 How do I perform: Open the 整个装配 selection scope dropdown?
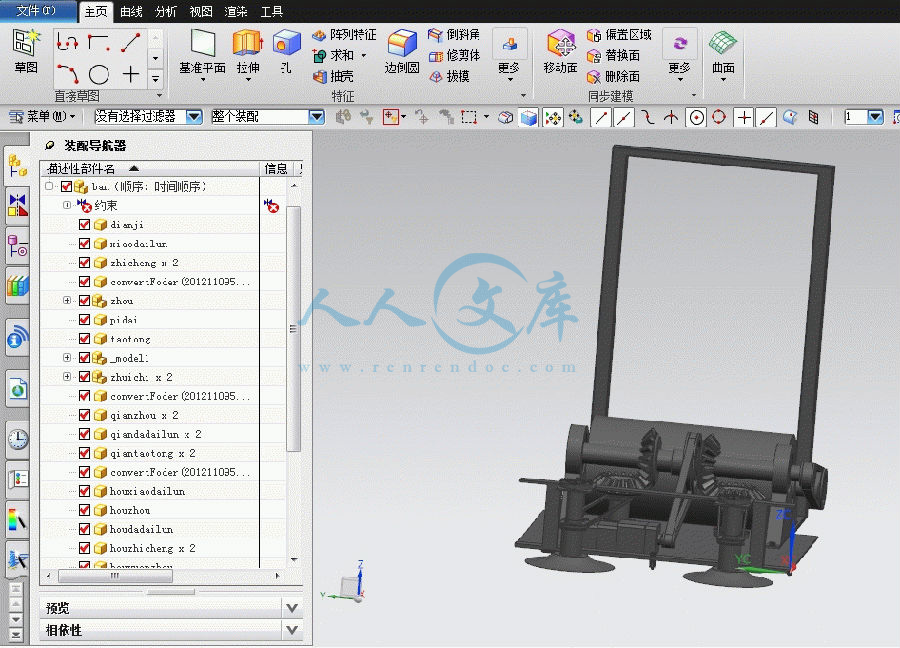pos(316,117)
